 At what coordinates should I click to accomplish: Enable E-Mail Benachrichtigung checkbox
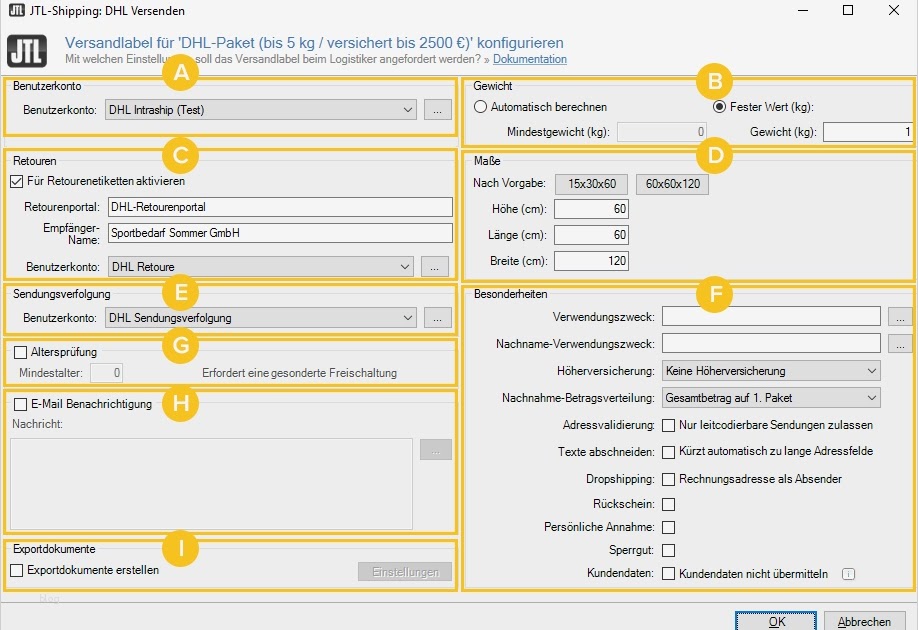[x=20, y=404]
